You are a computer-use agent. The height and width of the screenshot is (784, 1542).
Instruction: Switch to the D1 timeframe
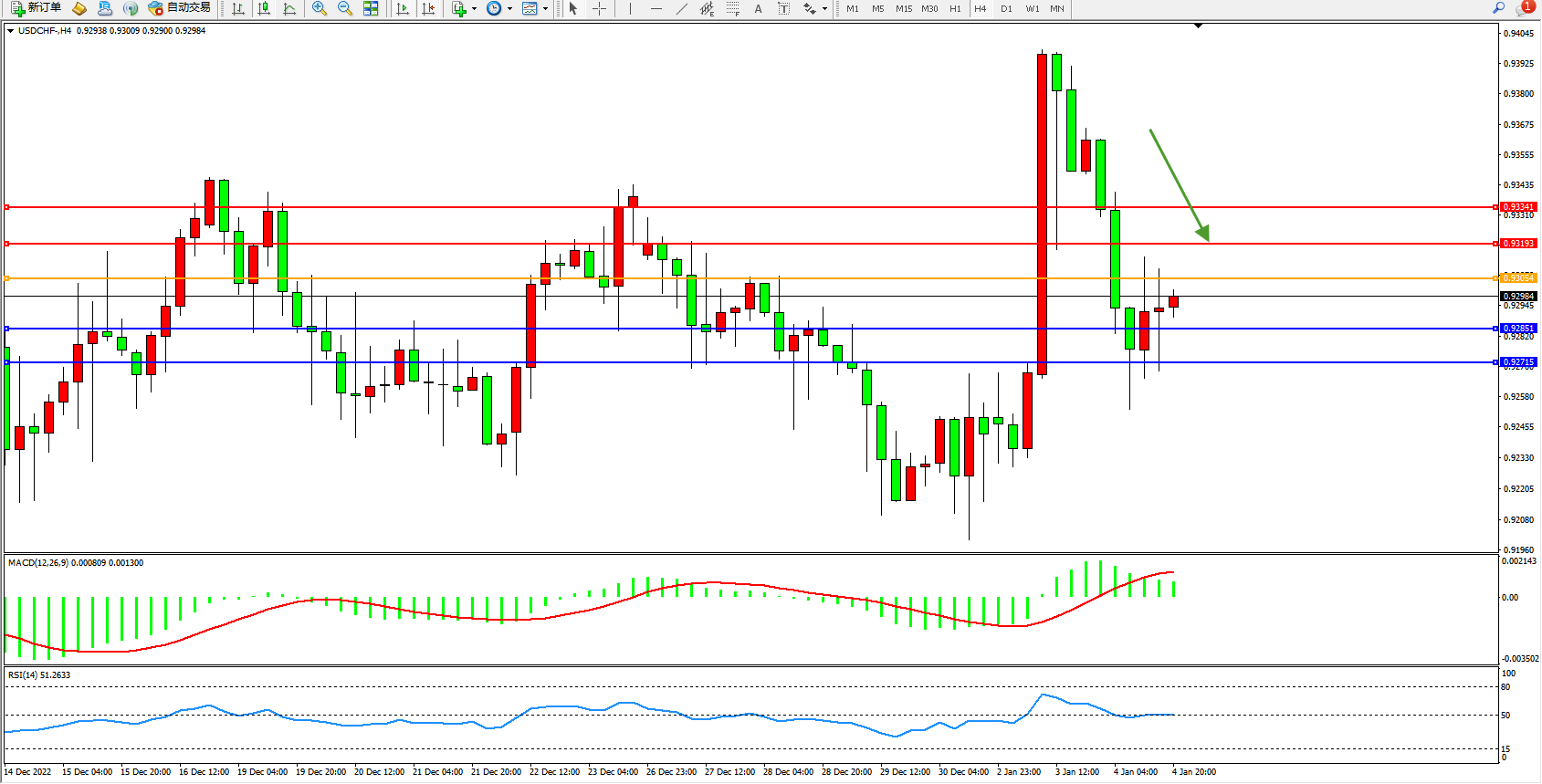coord(1006,8)
